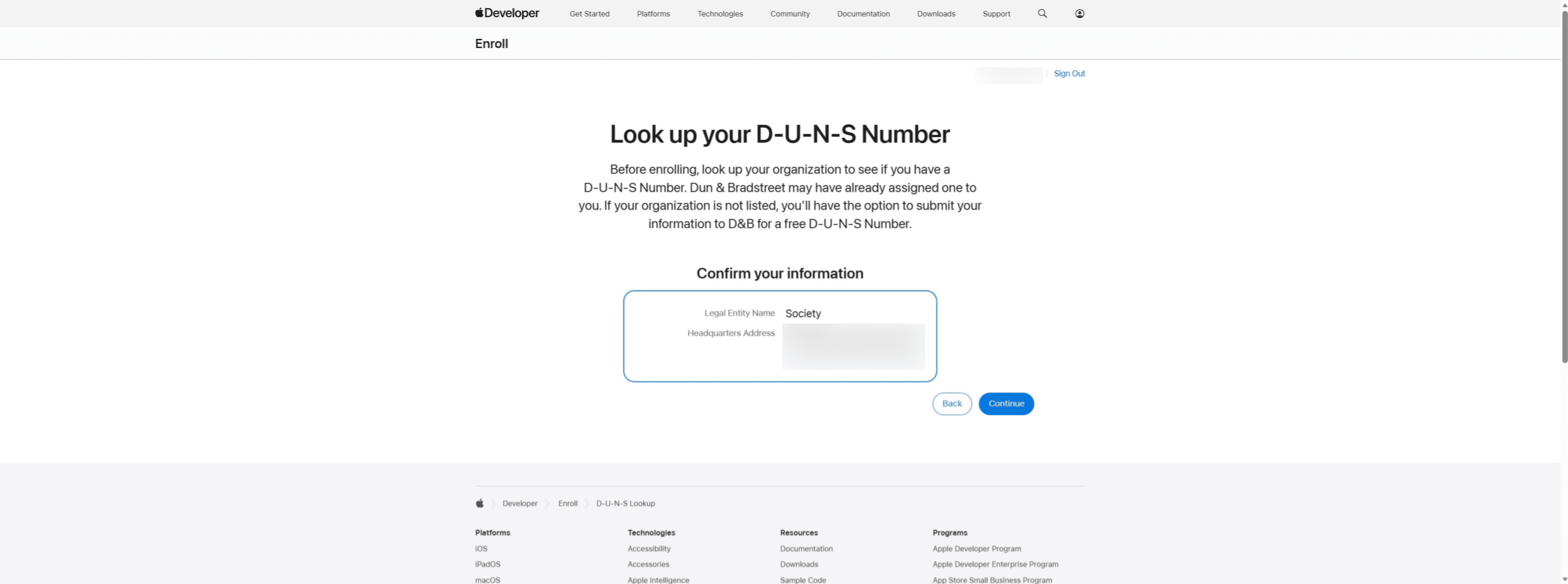Viewport: 1568px width, 584px height.
Task: Click the Programs footer heading
Action: click(x=950, y=532)
